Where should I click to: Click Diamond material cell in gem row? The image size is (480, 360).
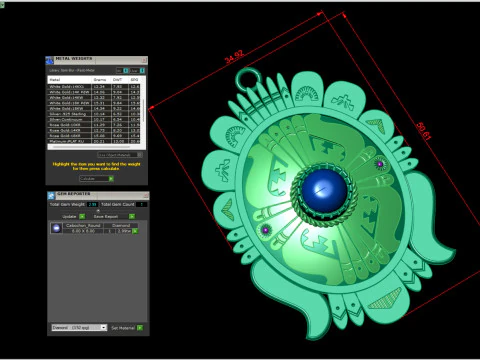tap(121, 225)
